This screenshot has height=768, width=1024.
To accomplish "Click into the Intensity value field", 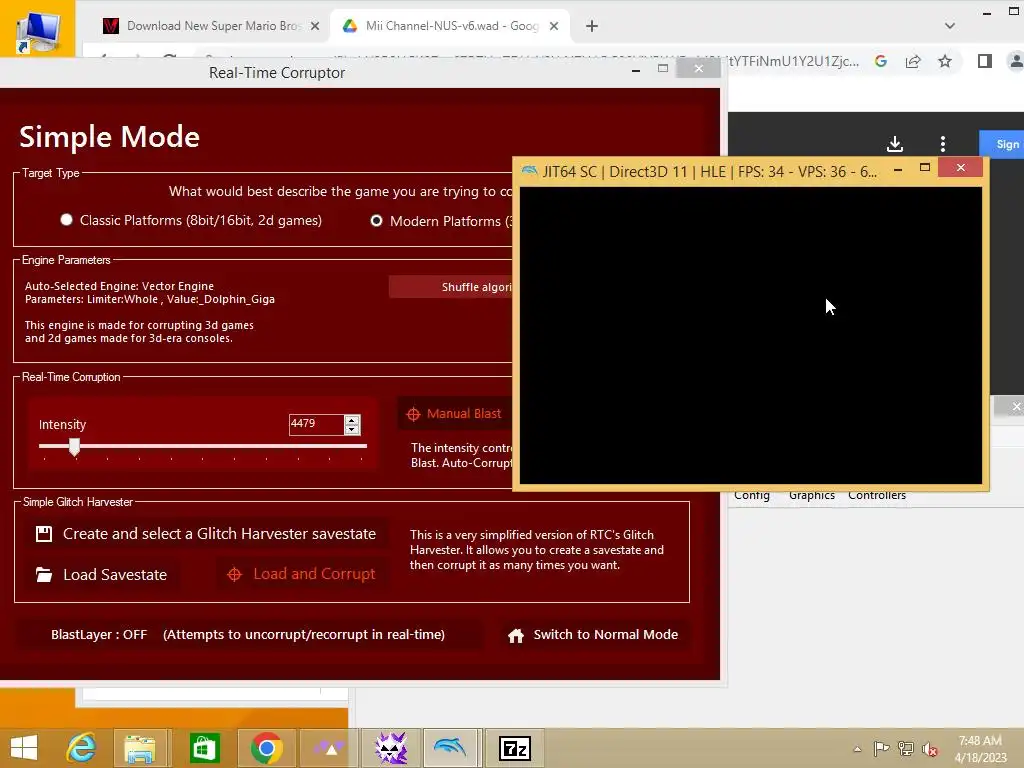I will 316,424.
